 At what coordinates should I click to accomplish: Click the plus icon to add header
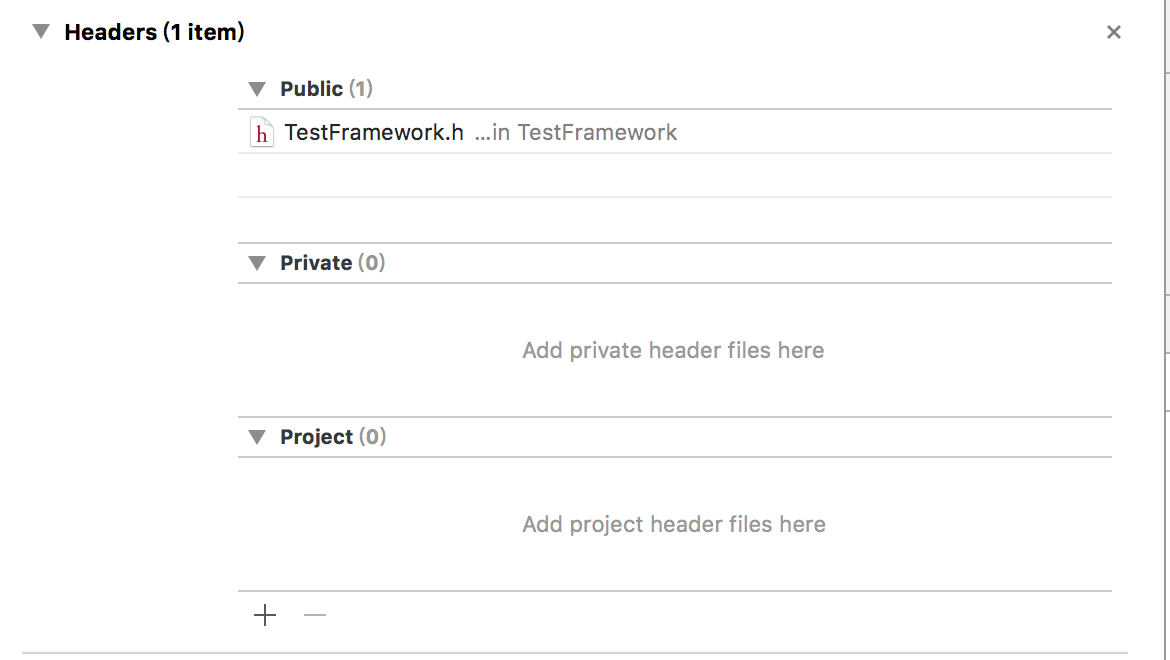265,615
